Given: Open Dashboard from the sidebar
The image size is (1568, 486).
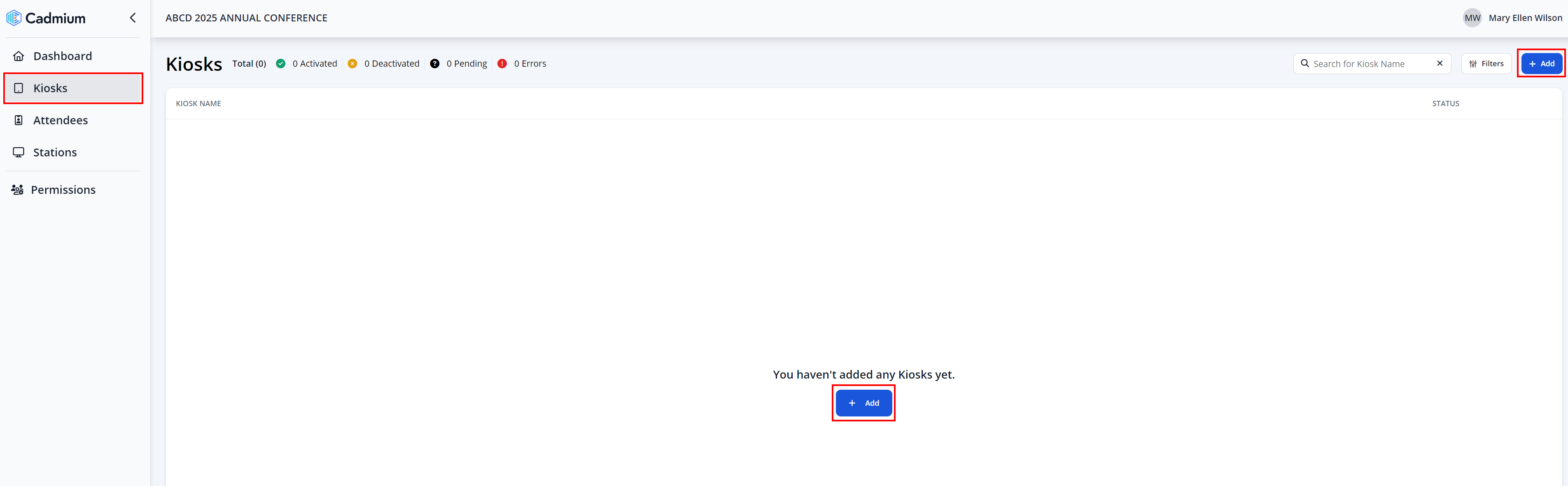Looking at the screenshot, I should click(x=62, y=56).
